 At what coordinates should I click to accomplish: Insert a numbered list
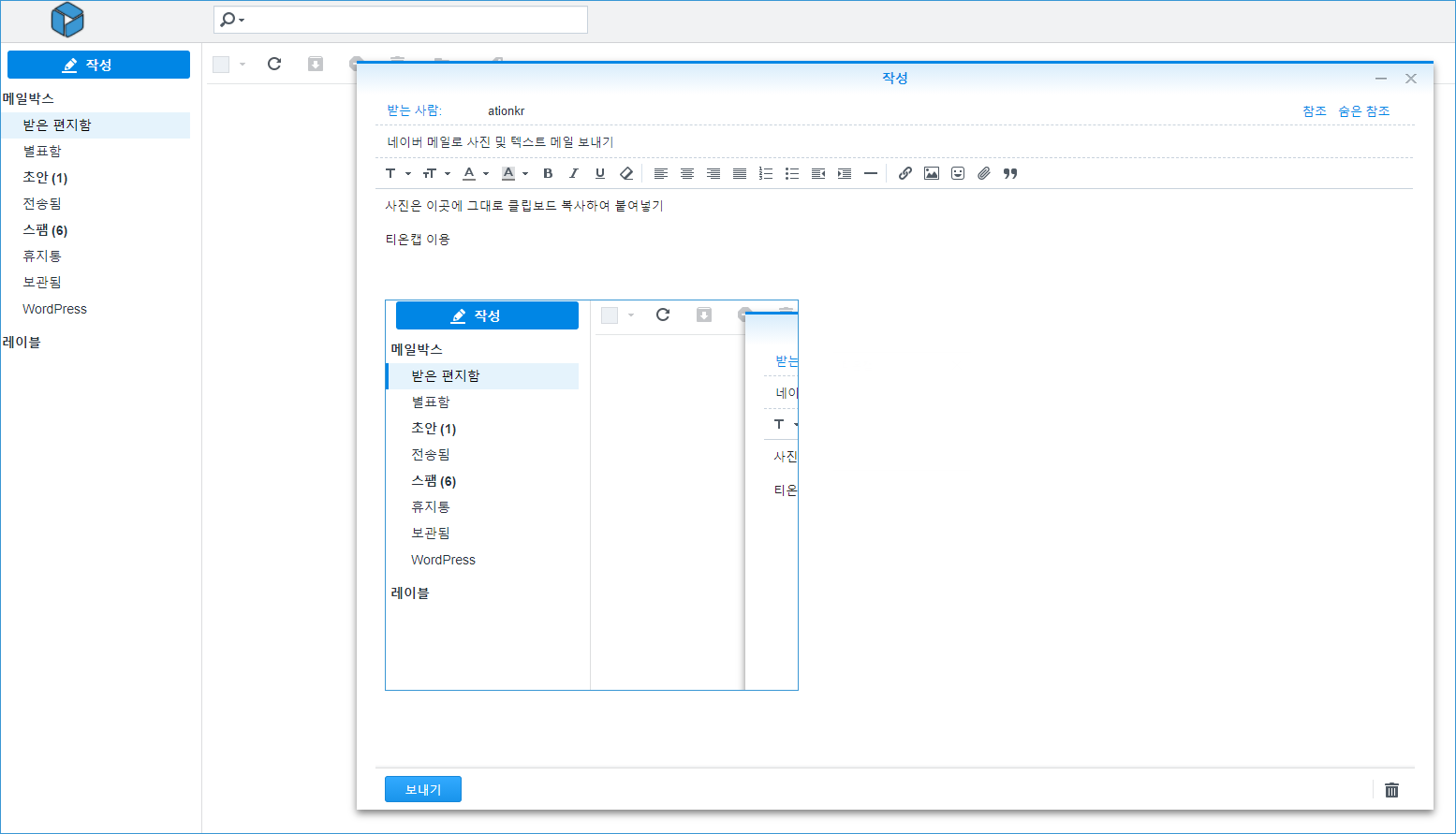click(x=766, y=173)
